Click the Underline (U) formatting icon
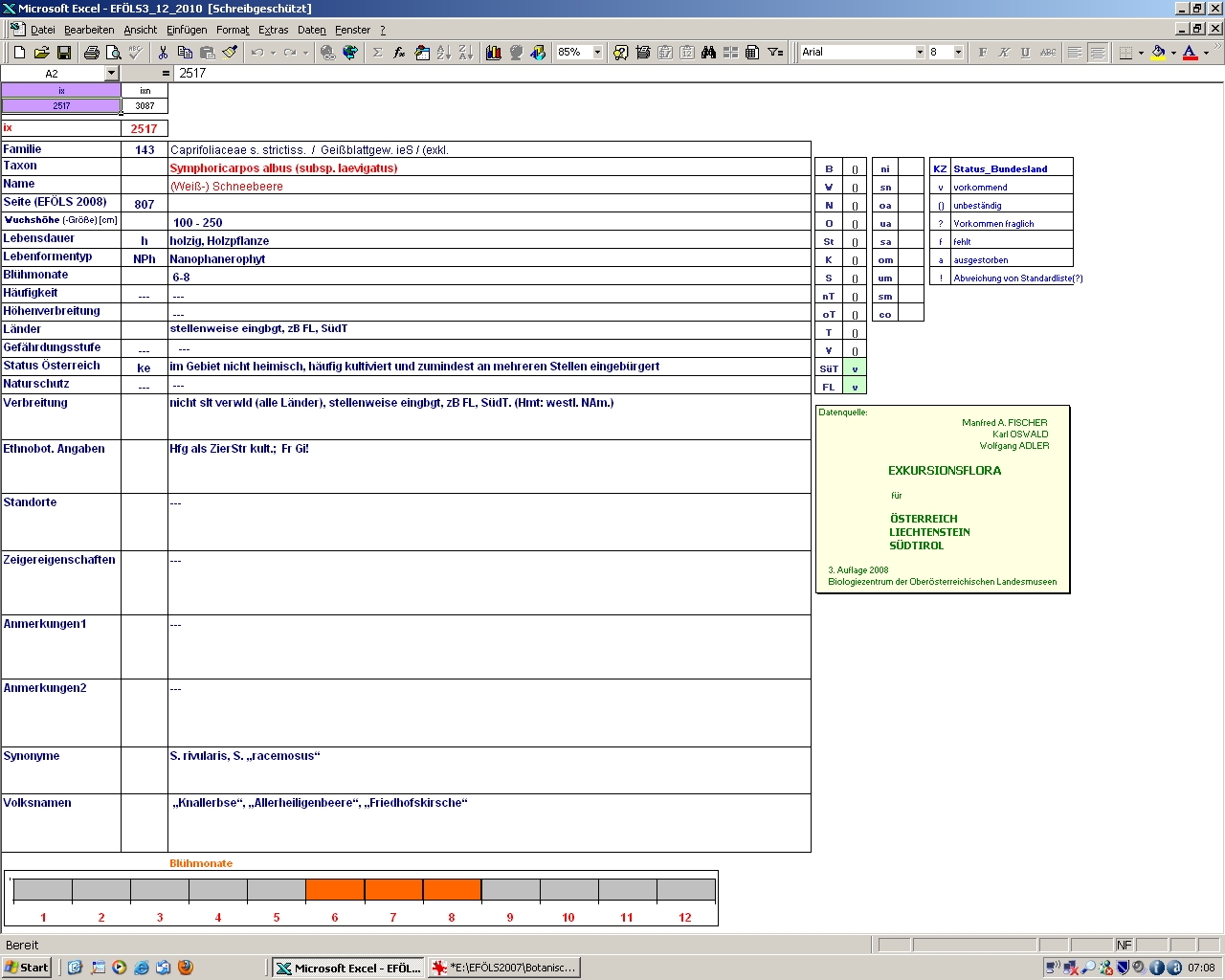1225x980 pixels. pyautogui.click(x=1026, y=53)
